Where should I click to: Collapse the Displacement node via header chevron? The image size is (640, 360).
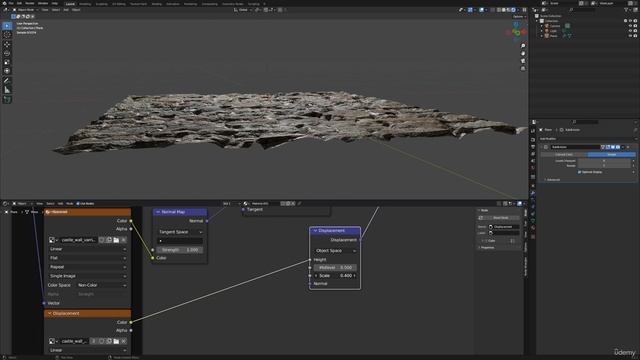click(x=315, y=231)
